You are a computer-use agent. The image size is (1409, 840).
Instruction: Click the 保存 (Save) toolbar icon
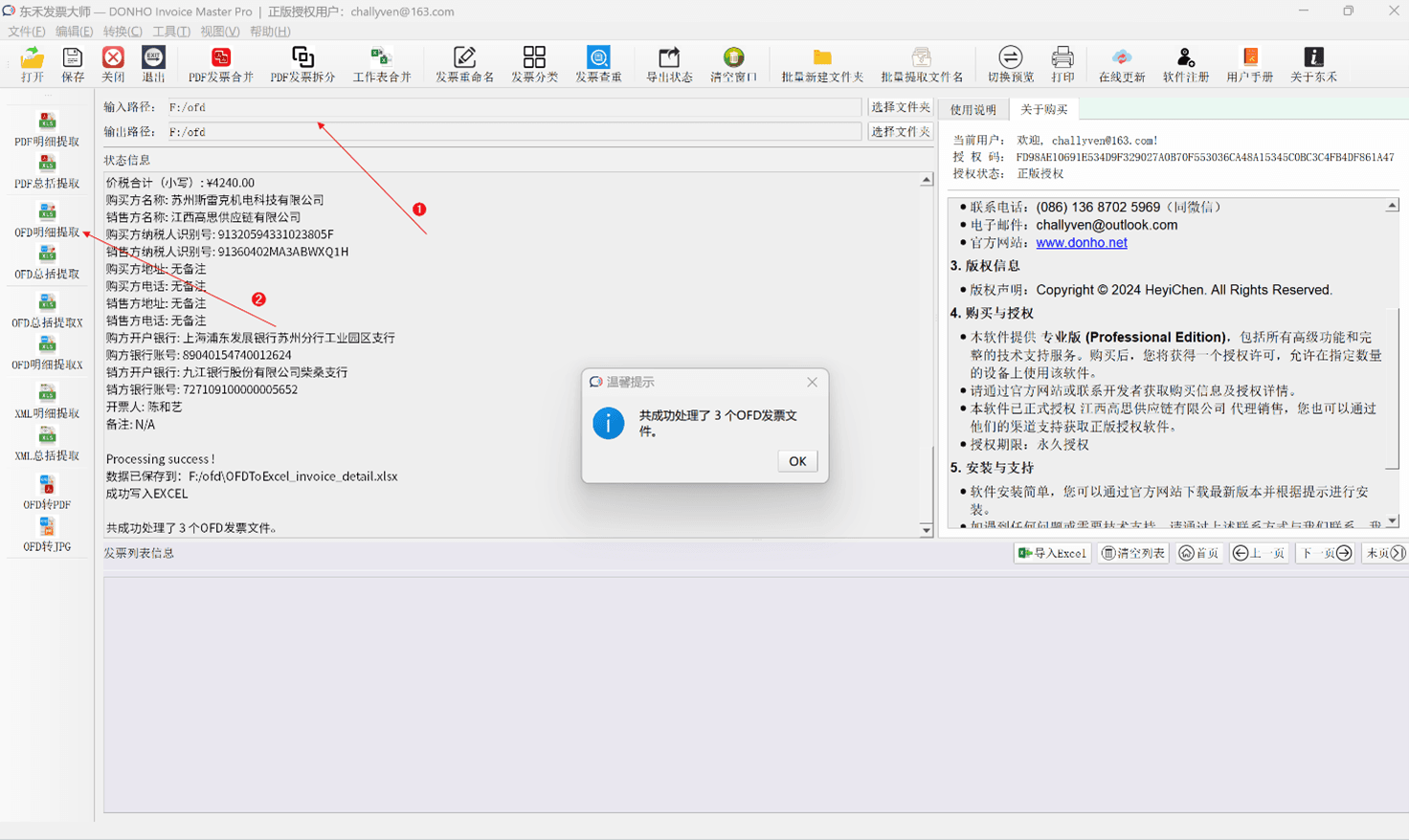pyautogui.click(x=73, y=64)
